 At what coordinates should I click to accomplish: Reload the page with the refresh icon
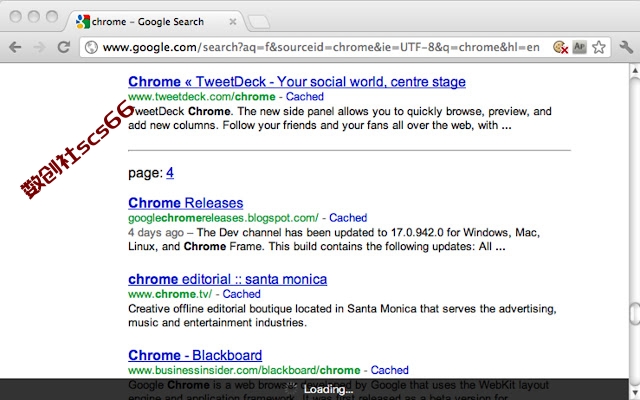point(63,47)
